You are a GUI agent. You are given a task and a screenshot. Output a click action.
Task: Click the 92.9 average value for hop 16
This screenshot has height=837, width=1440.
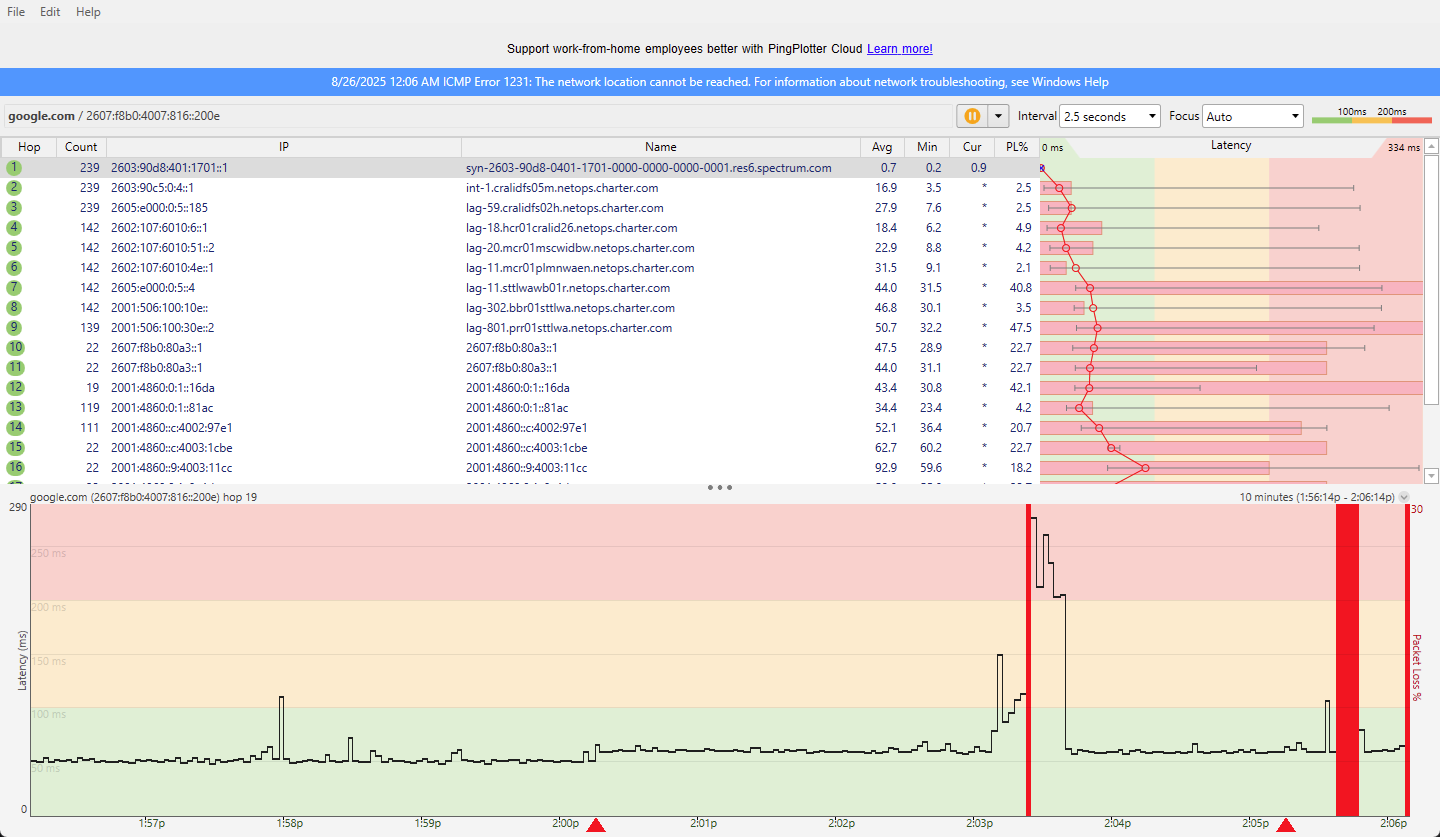(885, 468)
